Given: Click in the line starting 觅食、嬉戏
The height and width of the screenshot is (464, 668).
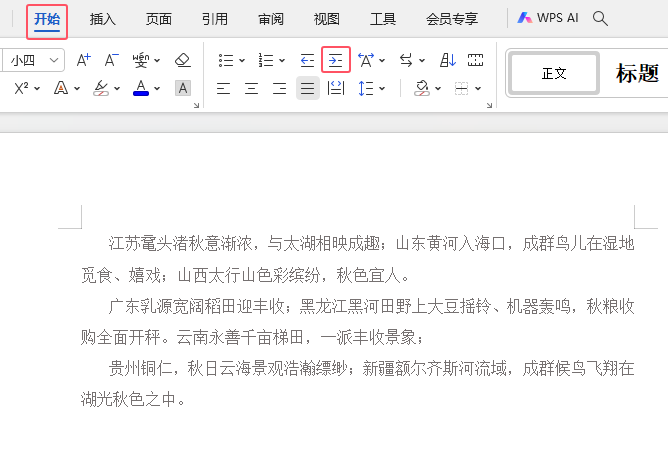Looking at the screenshot, I should click(x=245, y=275).
